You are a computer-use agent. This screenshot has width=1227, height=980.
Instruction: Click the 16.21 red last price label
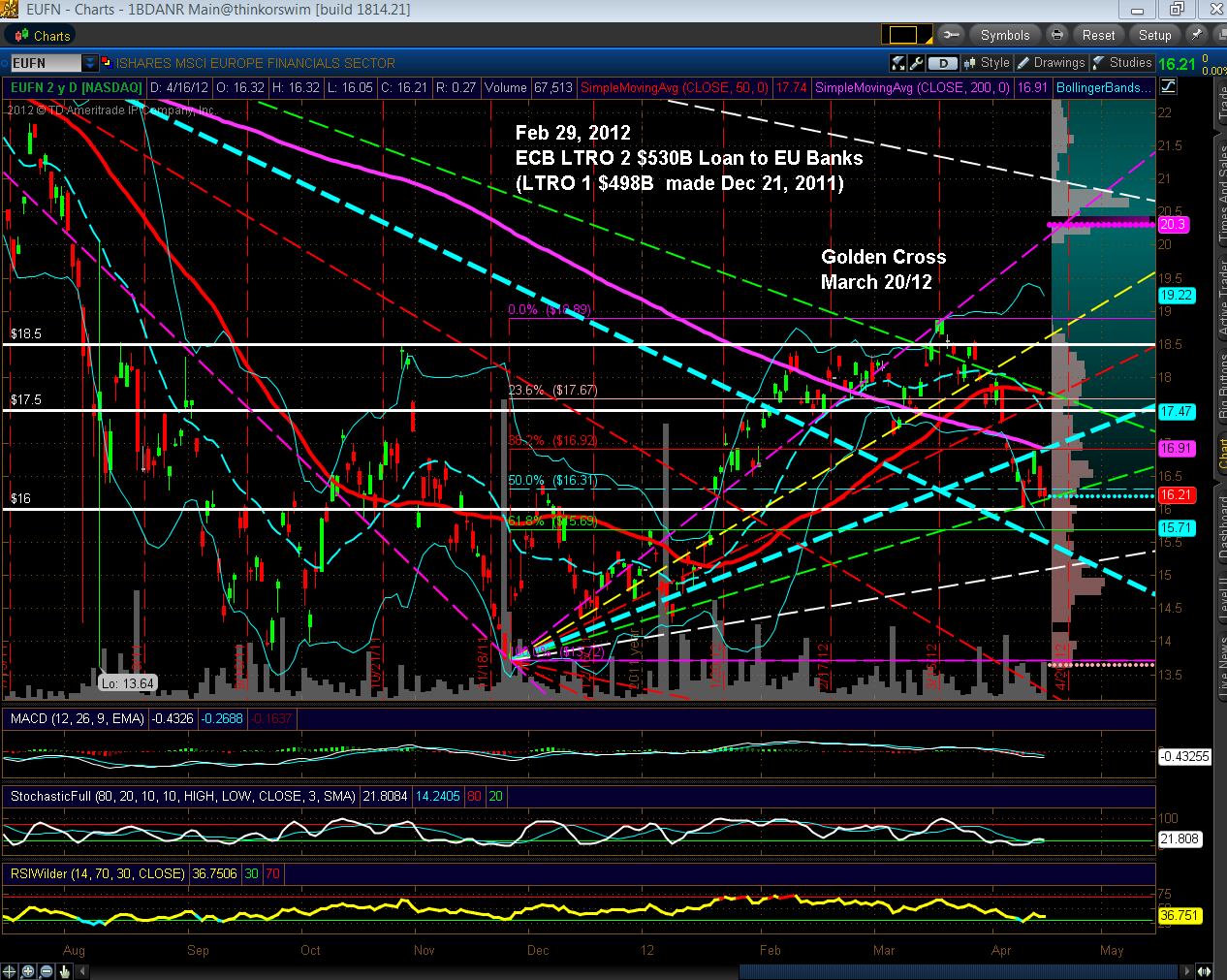(1177, 494)
